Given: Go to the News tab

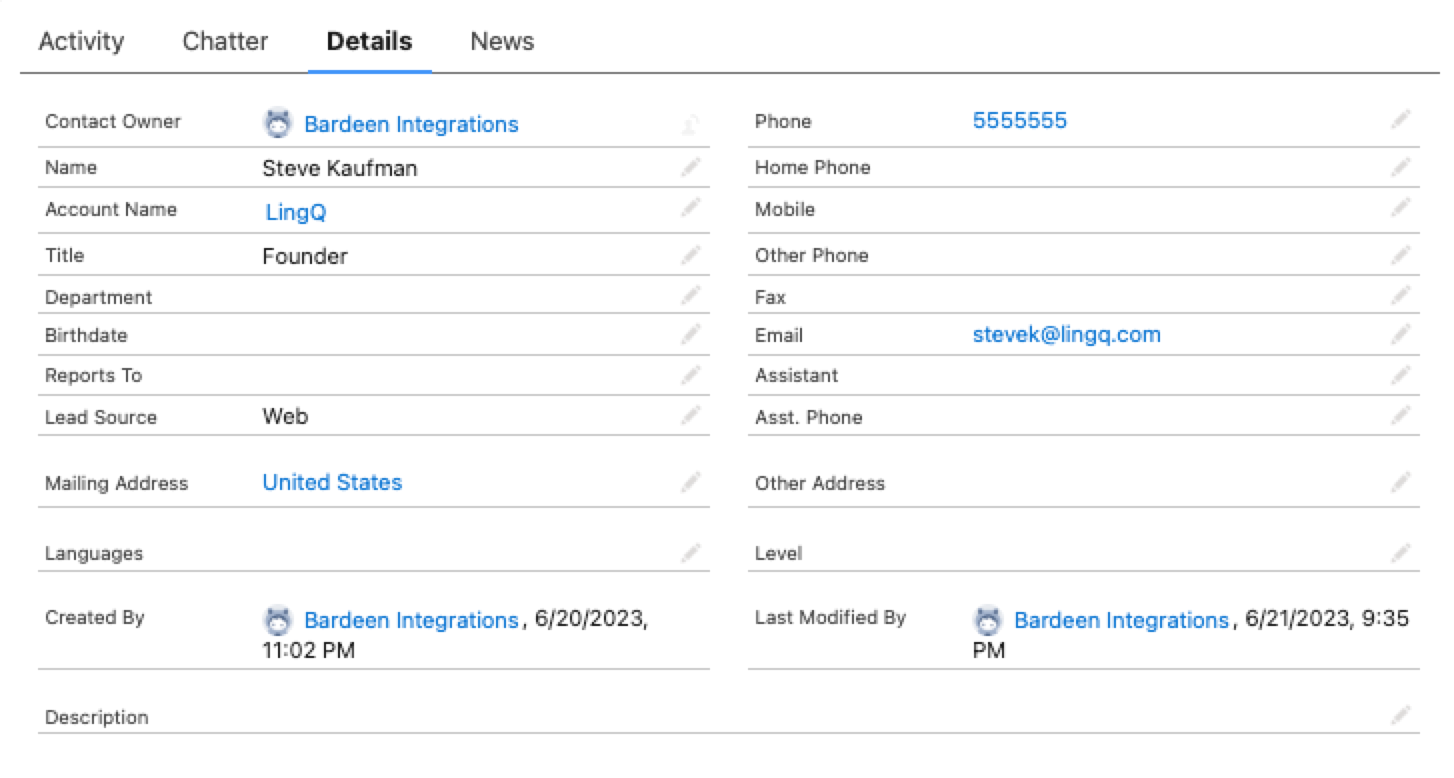Looking at the screenshot, I should coord(502,41).
